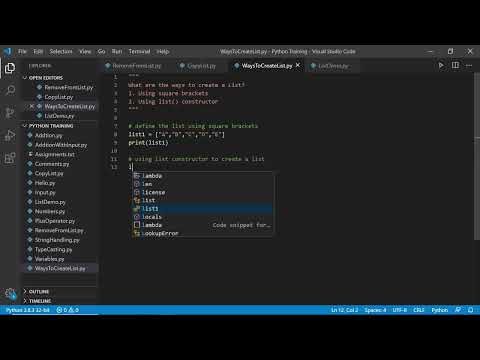Open errors and warnings count in status bar
Screen dimensions: 480x360
click(67, 310)
